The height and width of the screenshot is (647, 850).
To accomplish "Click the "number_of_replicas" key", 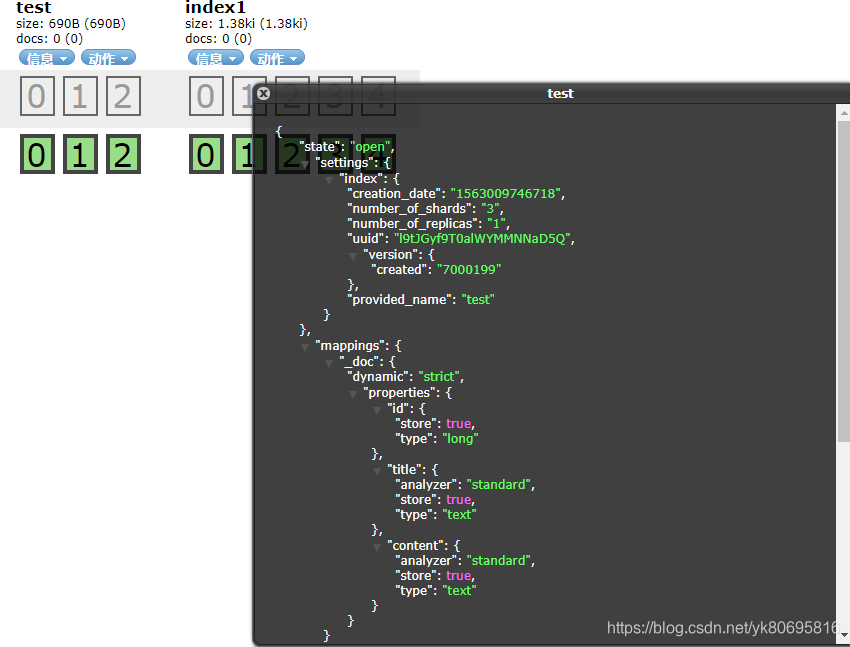I will pos(413,224).
